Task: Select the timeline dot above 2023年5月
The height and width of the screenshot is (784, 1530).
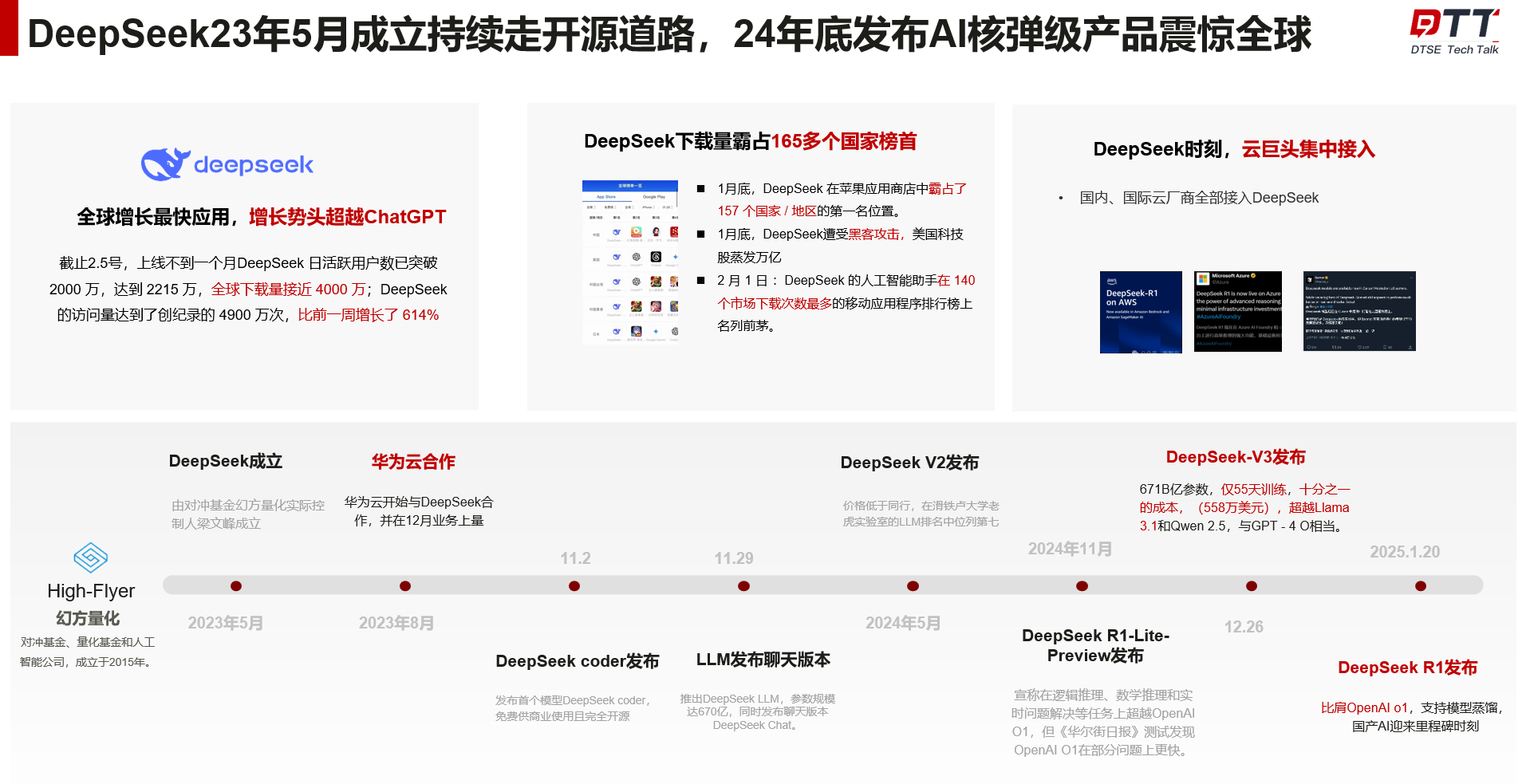Action: (236, 586)
